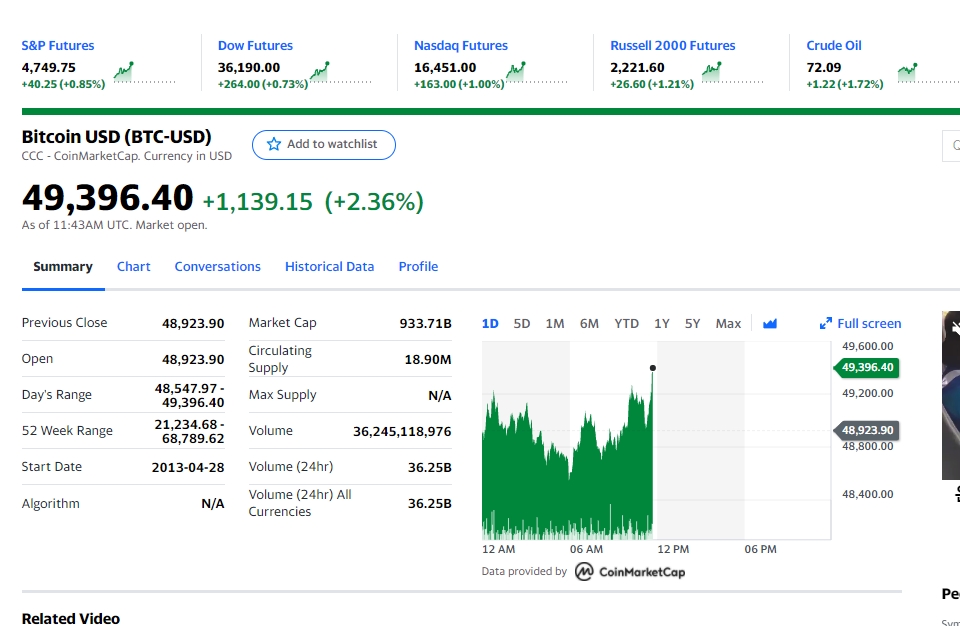
Task: Click the Volume value 36,245,118,976
Action: [402, 431]
